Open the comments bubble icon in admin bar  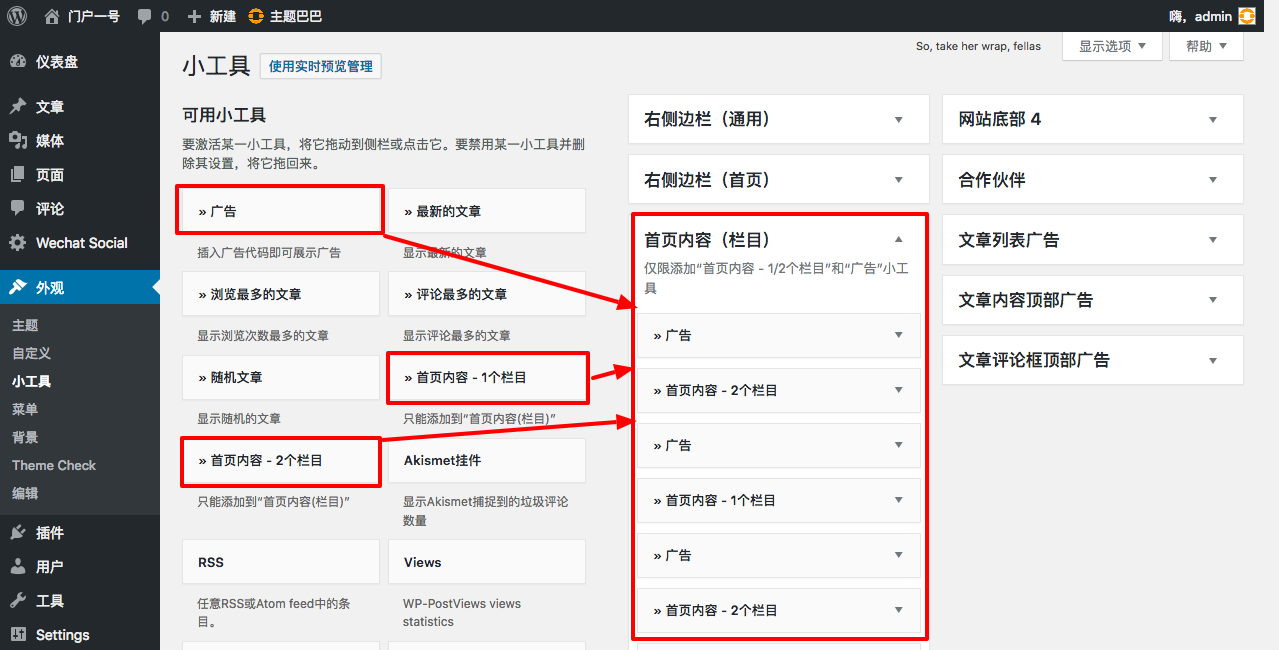point(146,16)
